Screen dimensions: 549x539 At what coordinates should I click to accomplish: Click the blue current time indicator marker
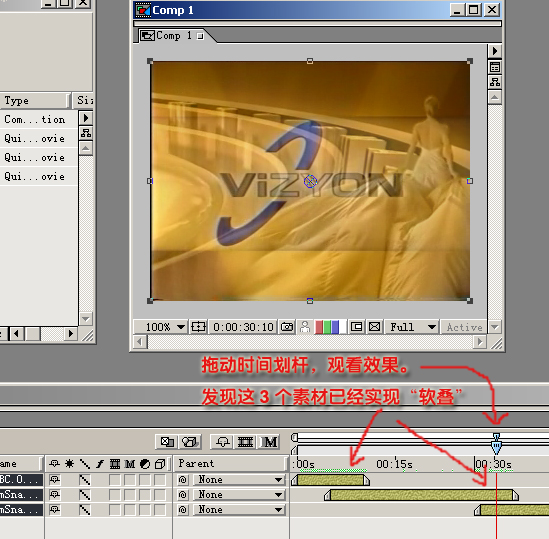496,443
